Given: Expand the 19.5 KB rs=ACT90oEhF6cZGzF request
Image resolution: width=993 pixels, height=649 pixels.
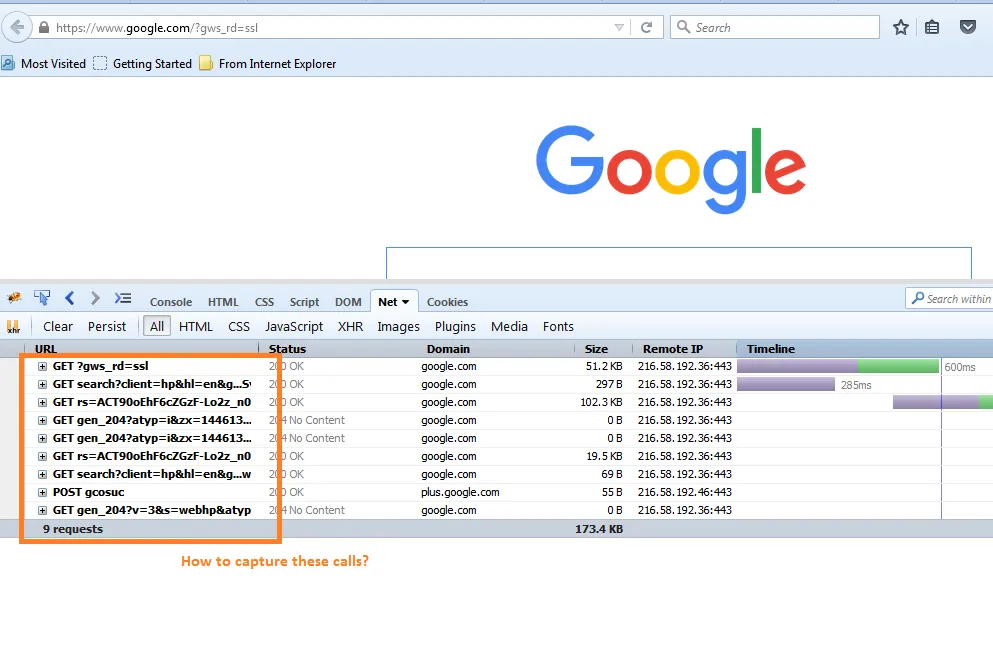Looking at the screenshot, I should pyautogui.click(x=42, y=457).
